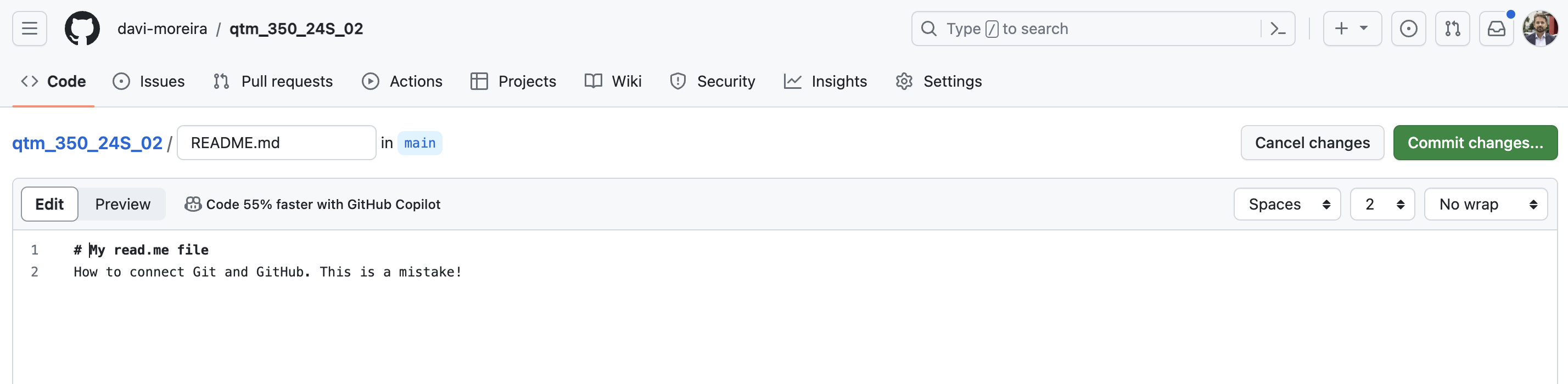The image size is (1568, 384).
Task: Expand the create new plus dropdown
Action: pyautogui.click(x=1352, y=29)
